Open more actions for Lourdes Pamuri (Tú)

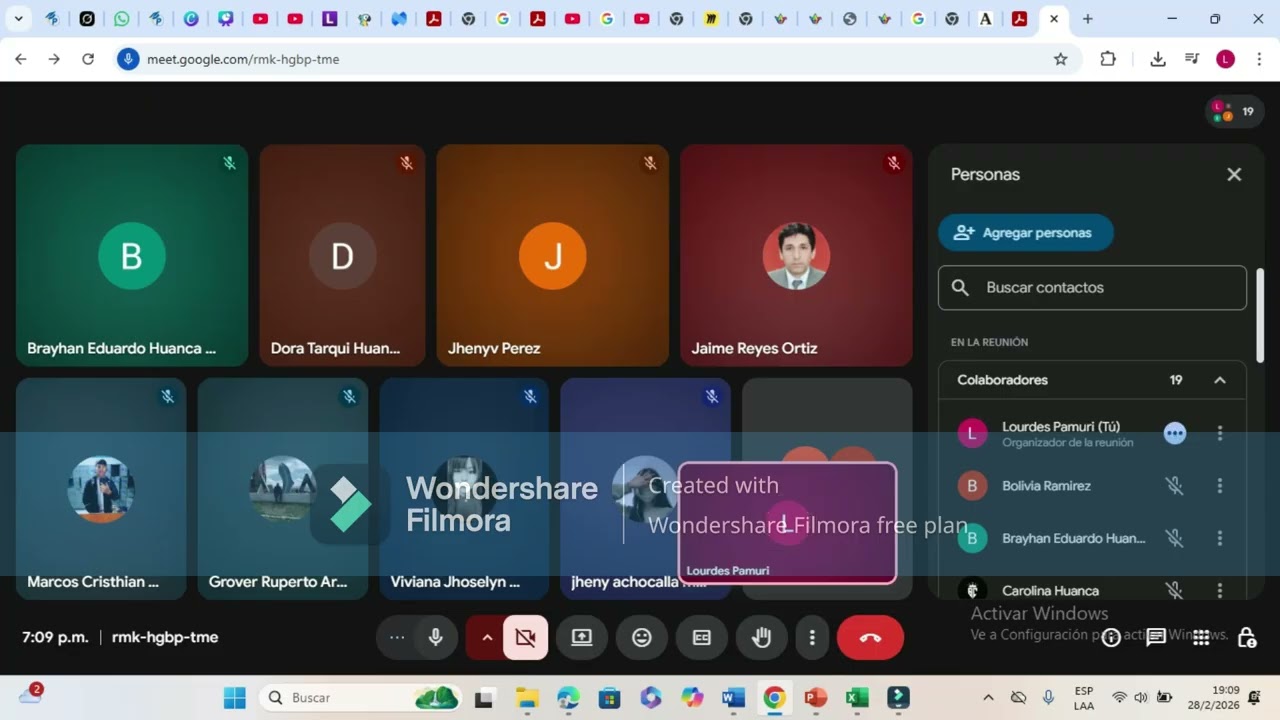tap(1220, 433)
